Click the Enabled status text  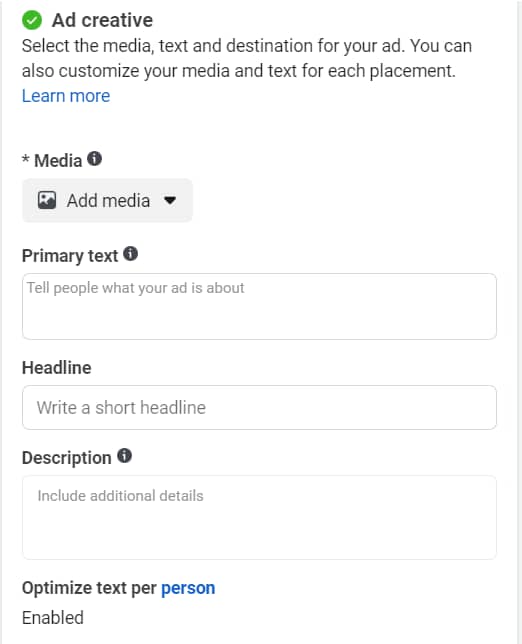click(x=53, y=618)
